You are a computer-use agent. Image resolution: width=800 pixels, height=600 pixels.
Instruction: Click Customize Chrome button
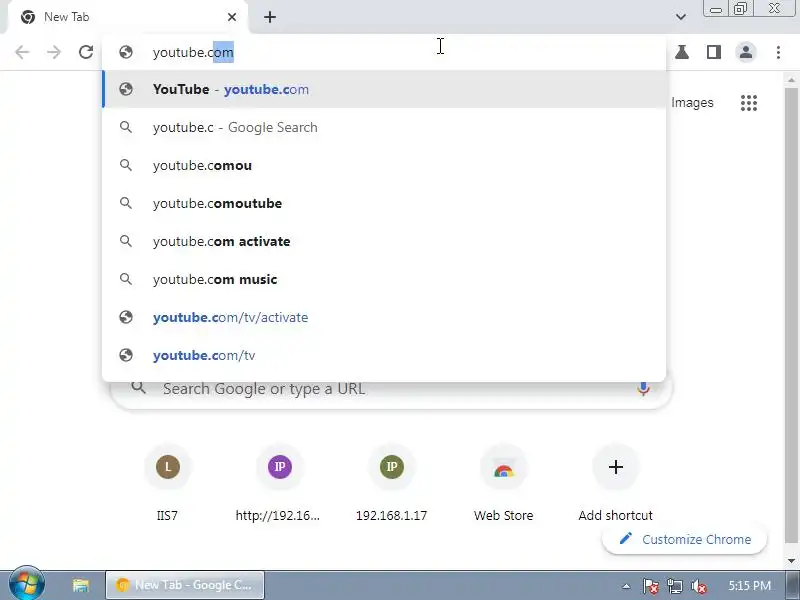[684, 539]
